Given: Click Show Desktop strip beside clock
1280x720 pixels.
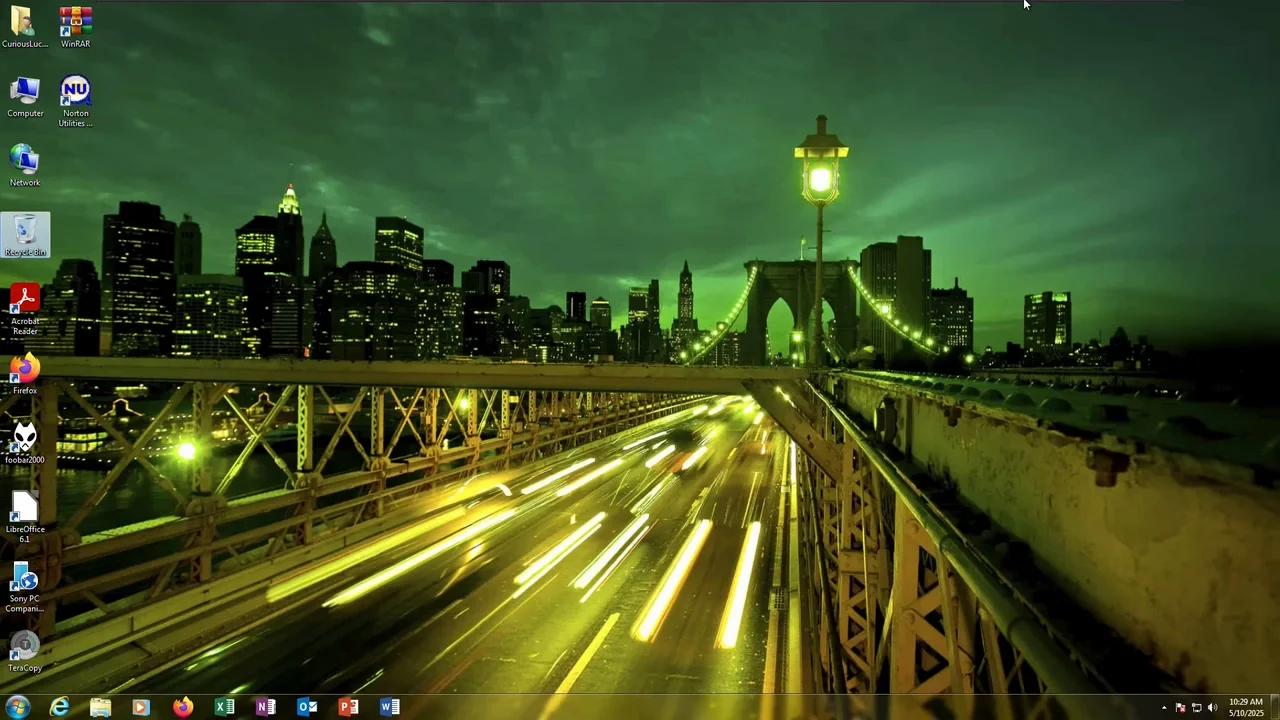Looking at the screenshot, I should pos(1275,708).
